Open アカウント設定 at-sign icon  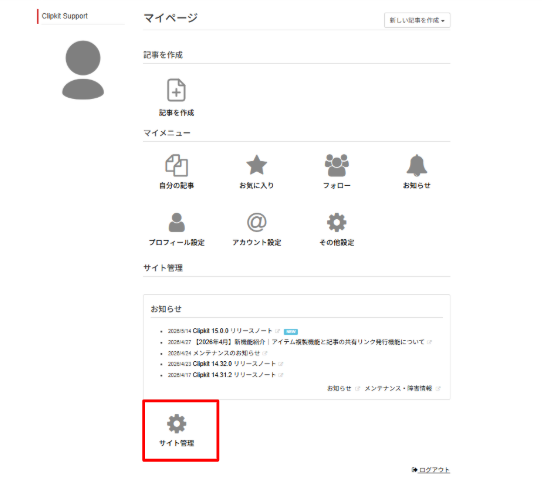pos(256,222)
